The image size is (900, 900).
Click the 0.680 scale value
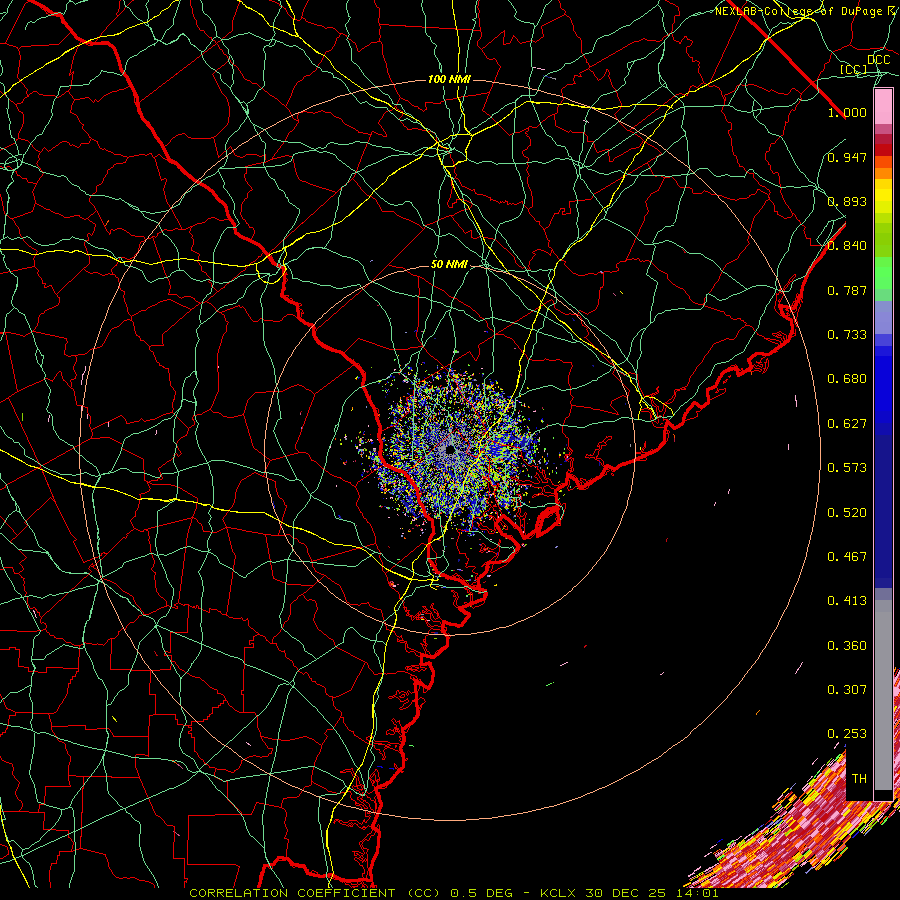[x=847, y=379]
